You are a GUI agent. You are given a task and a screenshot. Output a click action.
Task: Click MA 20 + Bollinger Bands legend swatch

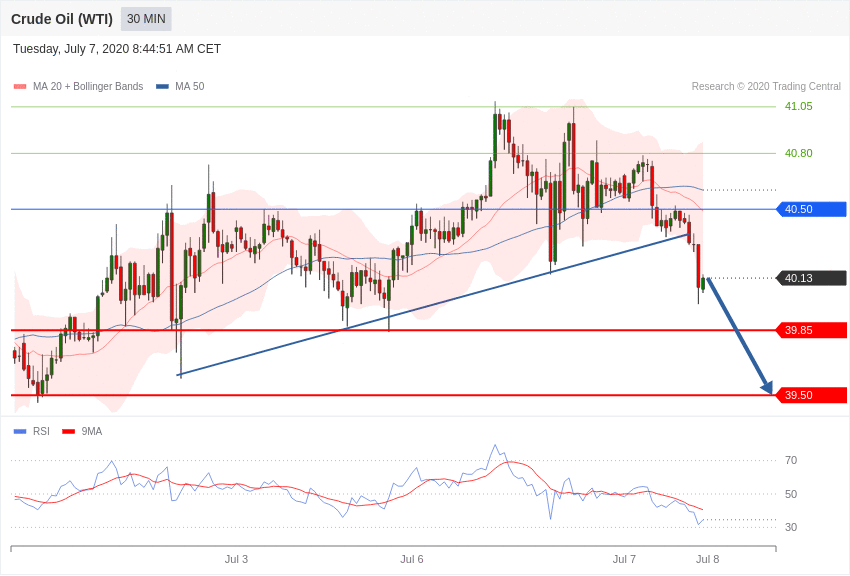pyautogui.click(x=20, y=87)
